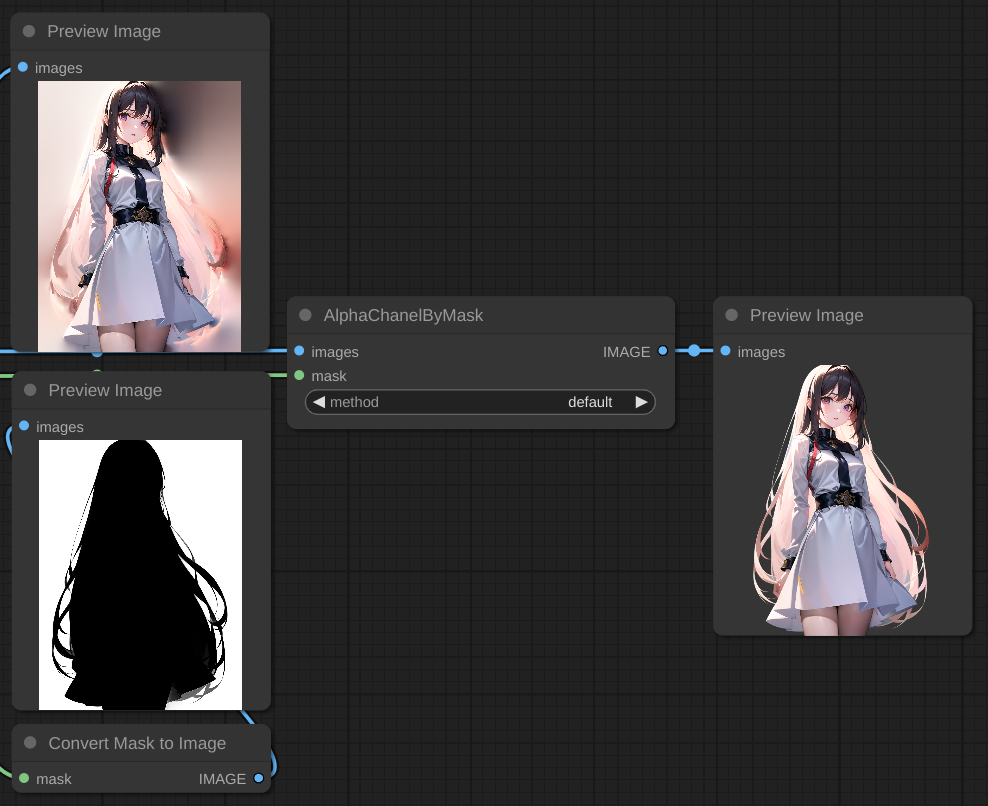Screen dimensions: 988x806
Task: Click images input socket of mask Preview Image
Action: pyautogui.click(x=24, y=426)
